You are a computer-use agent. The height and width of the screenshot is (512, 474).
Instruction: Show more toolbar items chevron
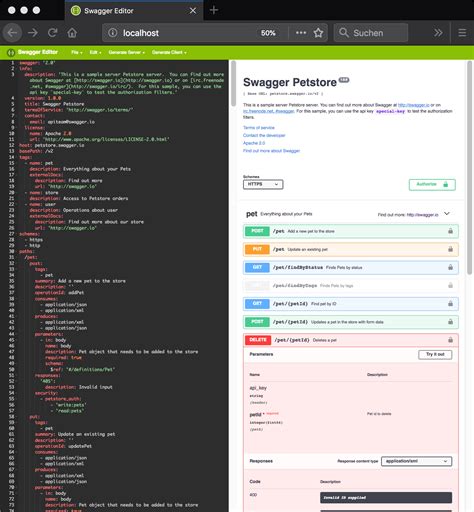tap(438, 33)
